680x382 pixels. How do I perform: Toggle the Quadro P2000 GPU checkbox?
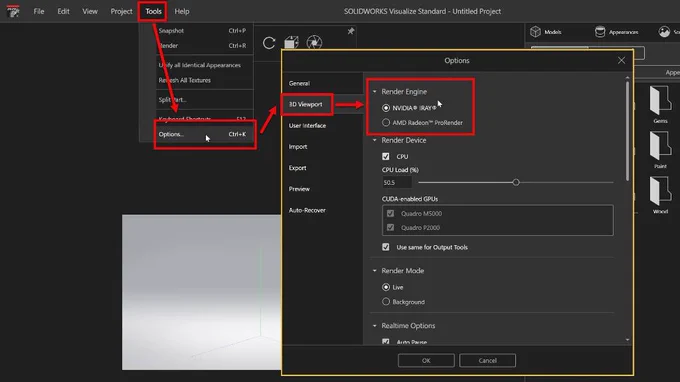coord(390,227)
